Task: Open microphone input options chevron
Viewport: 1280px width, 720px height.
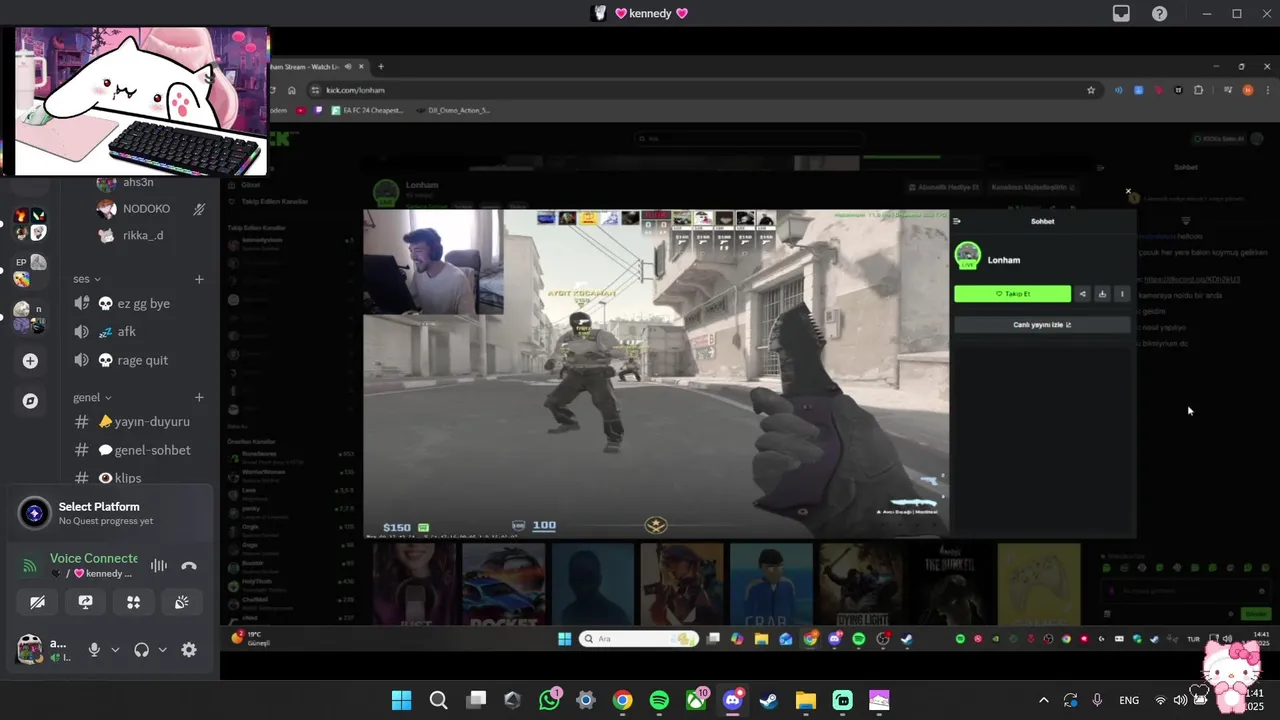Action: click(115, 650)
